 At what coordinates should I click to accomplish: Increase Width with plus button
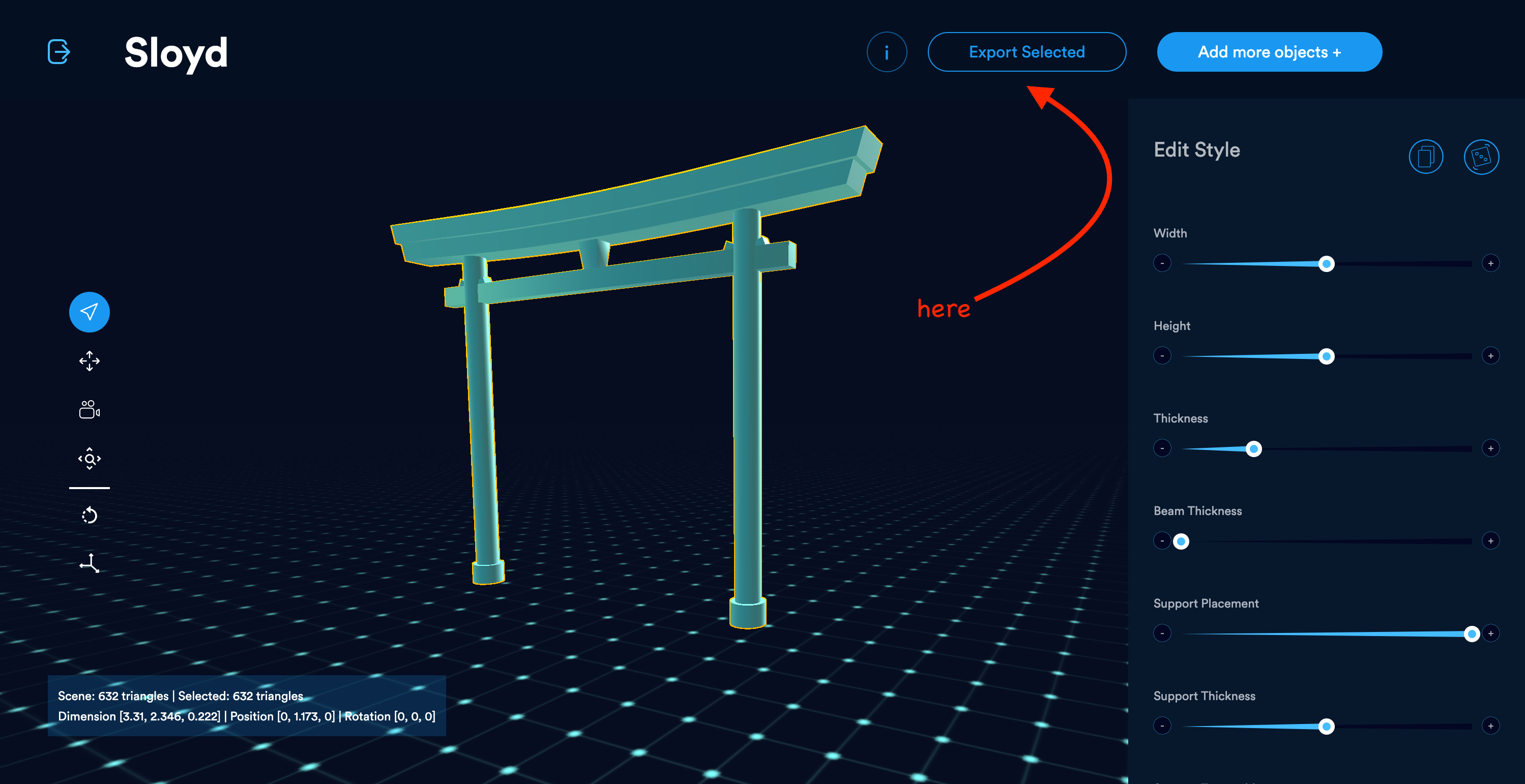tap(1490, 263)
